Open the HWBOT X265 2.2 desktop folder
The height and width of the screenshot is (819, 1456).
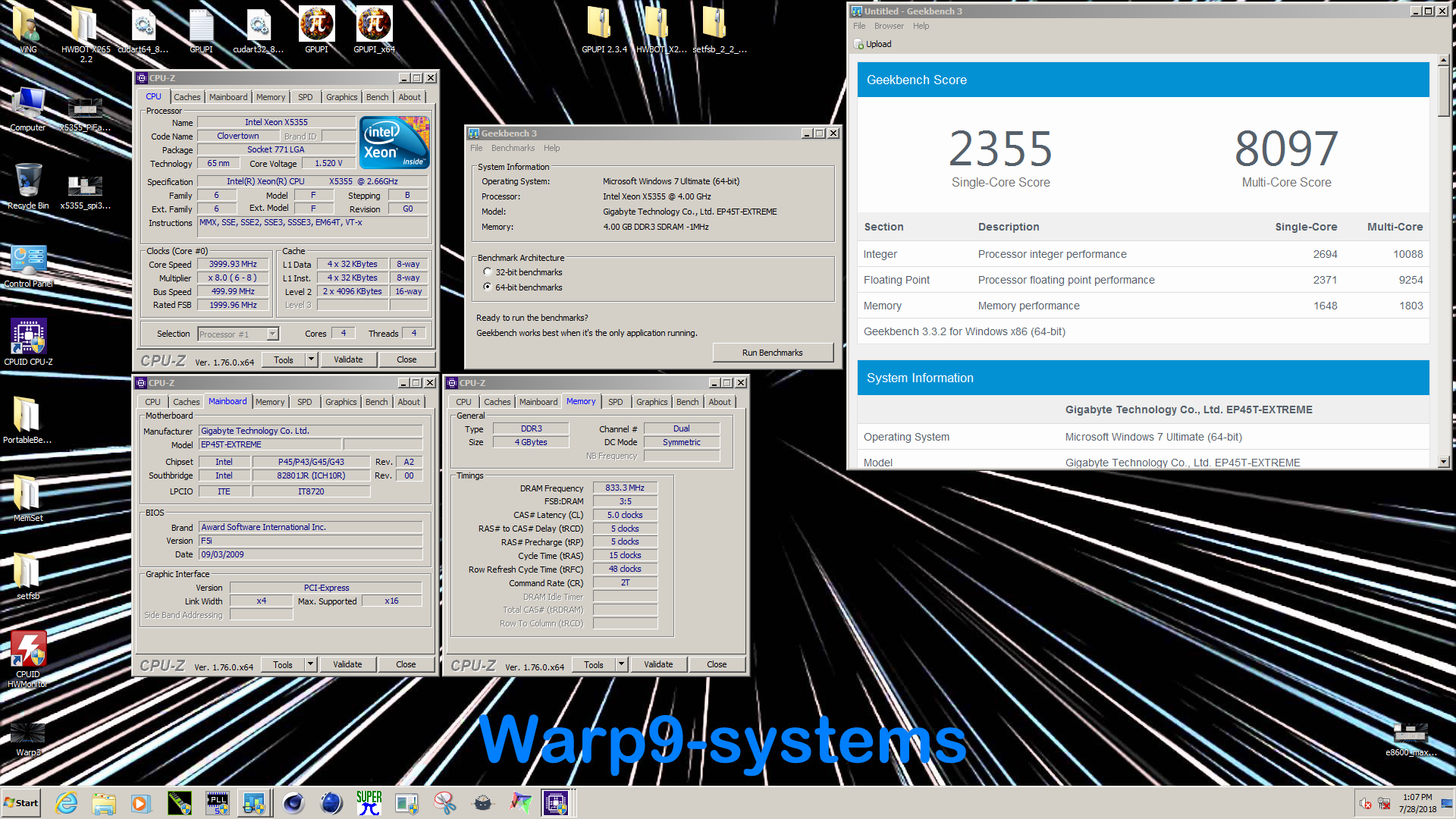86,33
